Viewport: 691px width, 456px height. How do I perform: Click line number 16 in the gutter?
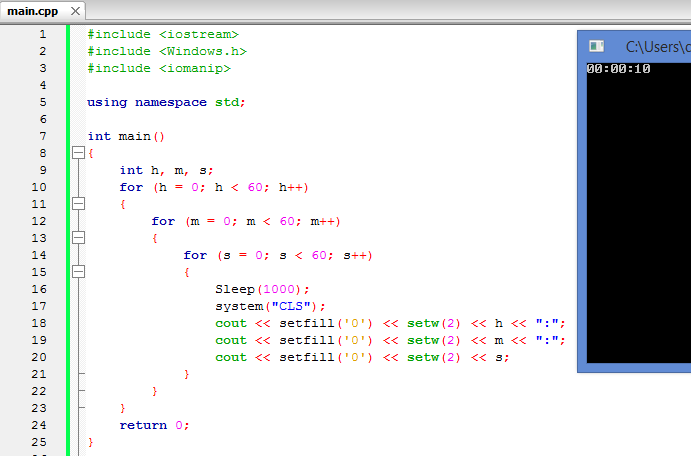39,289
